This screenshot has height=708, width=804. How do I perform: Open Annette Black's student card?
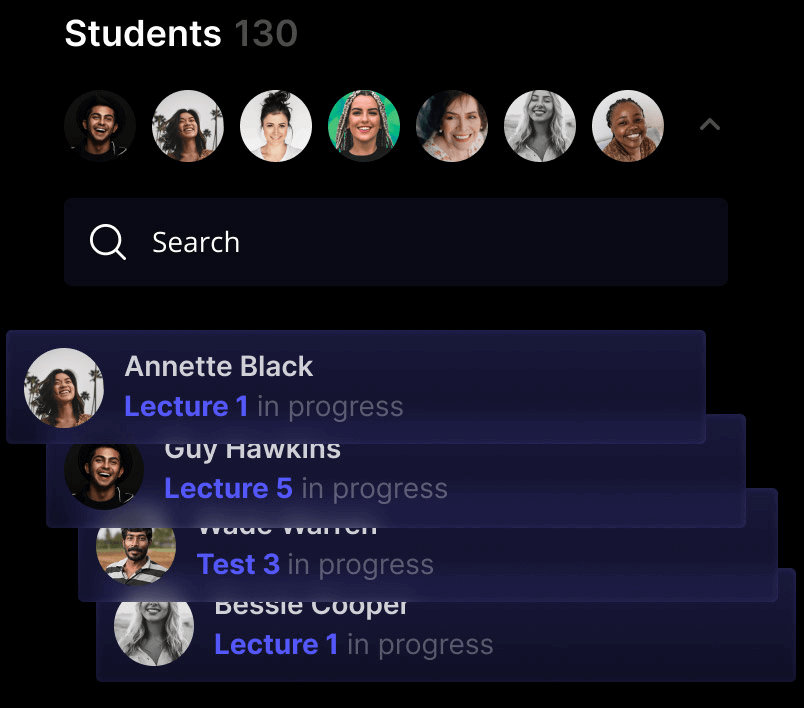click(x=356, y=387)
